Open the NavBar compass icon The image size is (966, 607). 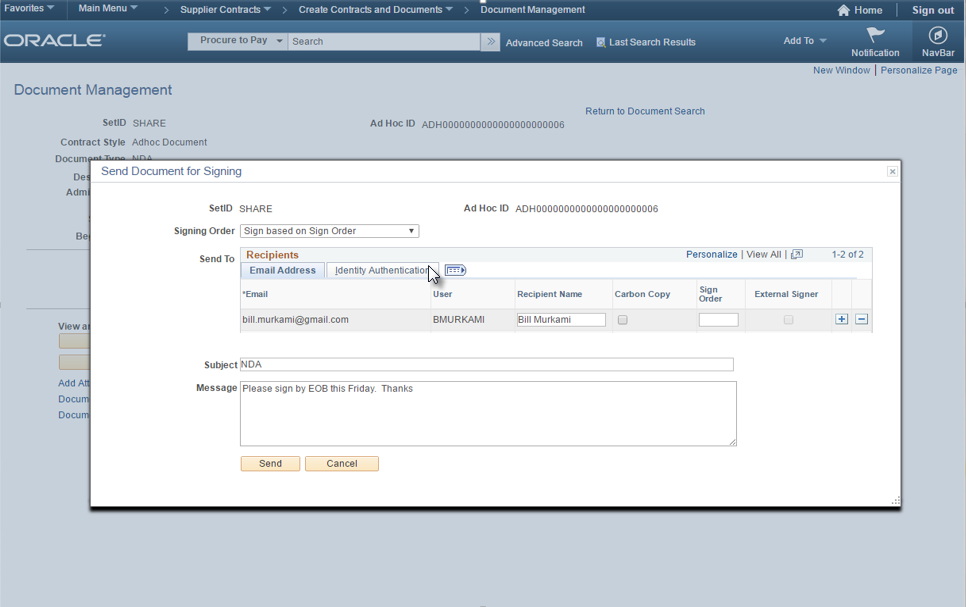937,36
